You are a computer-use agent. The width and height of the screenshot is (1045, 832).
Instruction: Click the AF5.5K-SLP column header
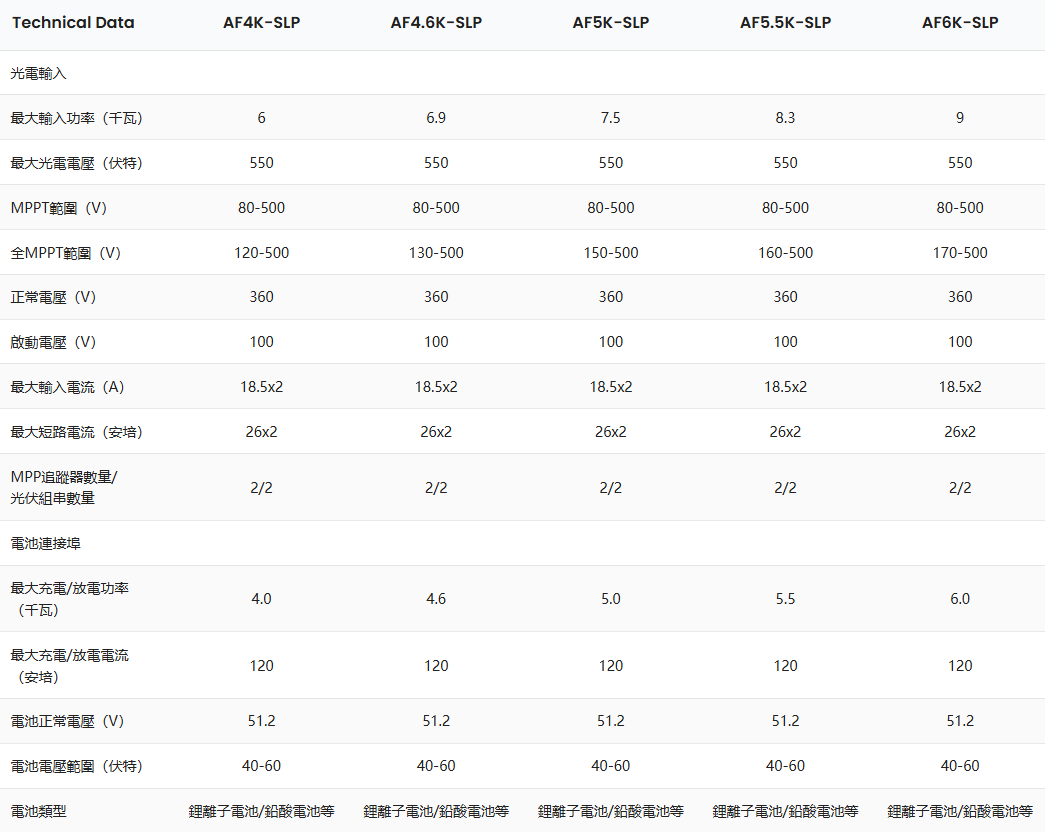coord(785,23)
